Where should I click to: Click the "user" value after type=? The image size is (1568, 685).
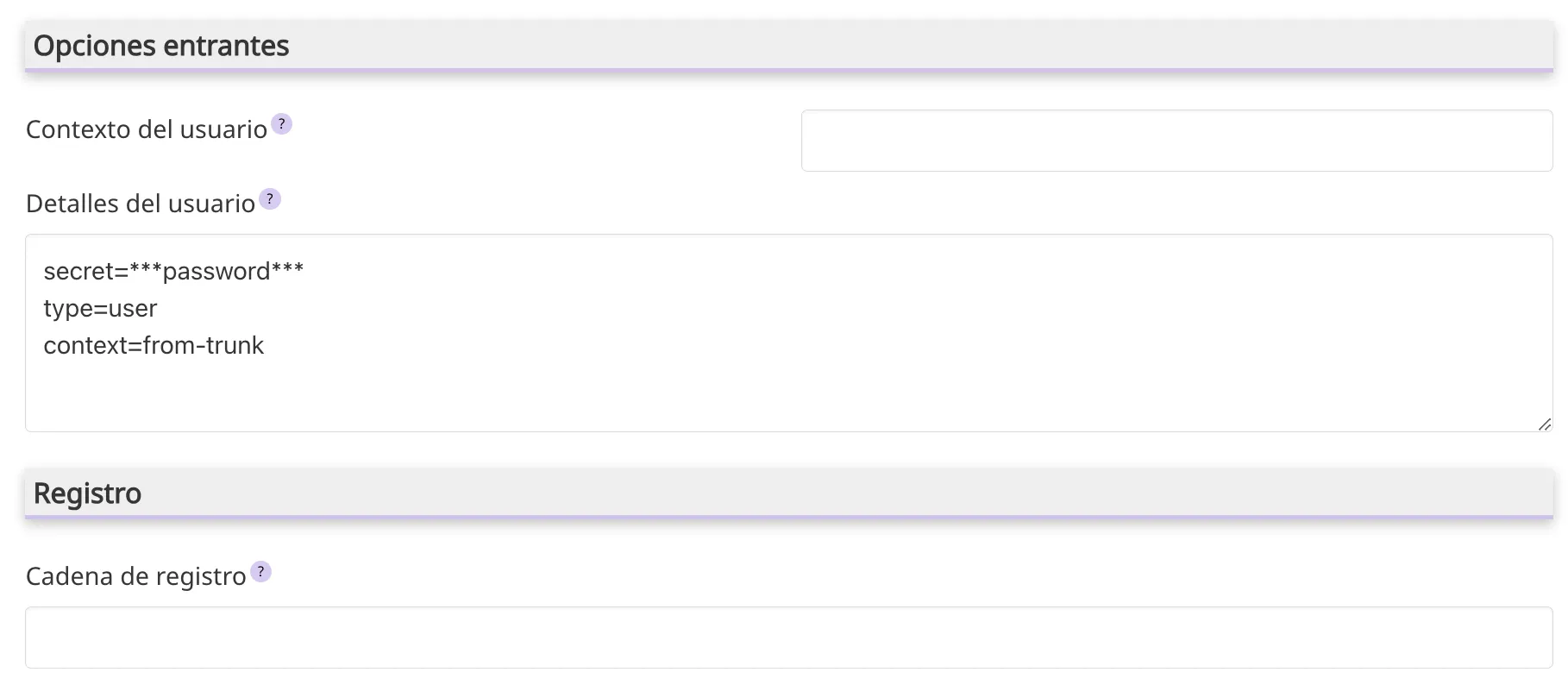pyautogui.click(x=133, y=309)
